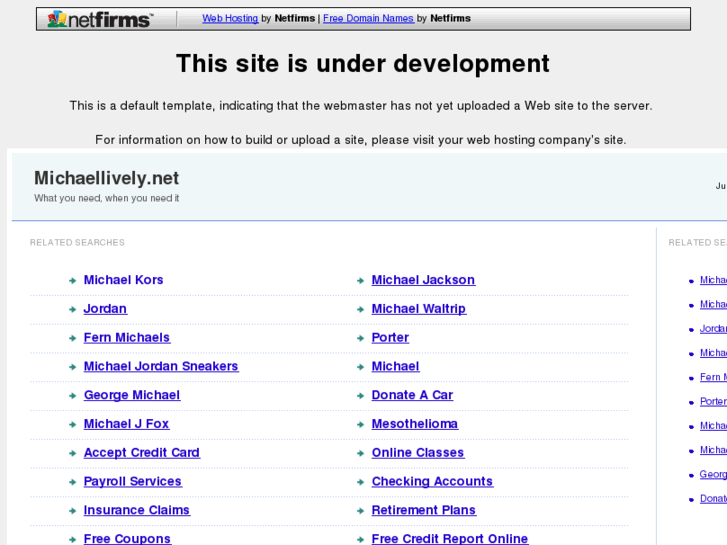Click the Michael Kors link

pyautogui.click(x=123, y=280)
